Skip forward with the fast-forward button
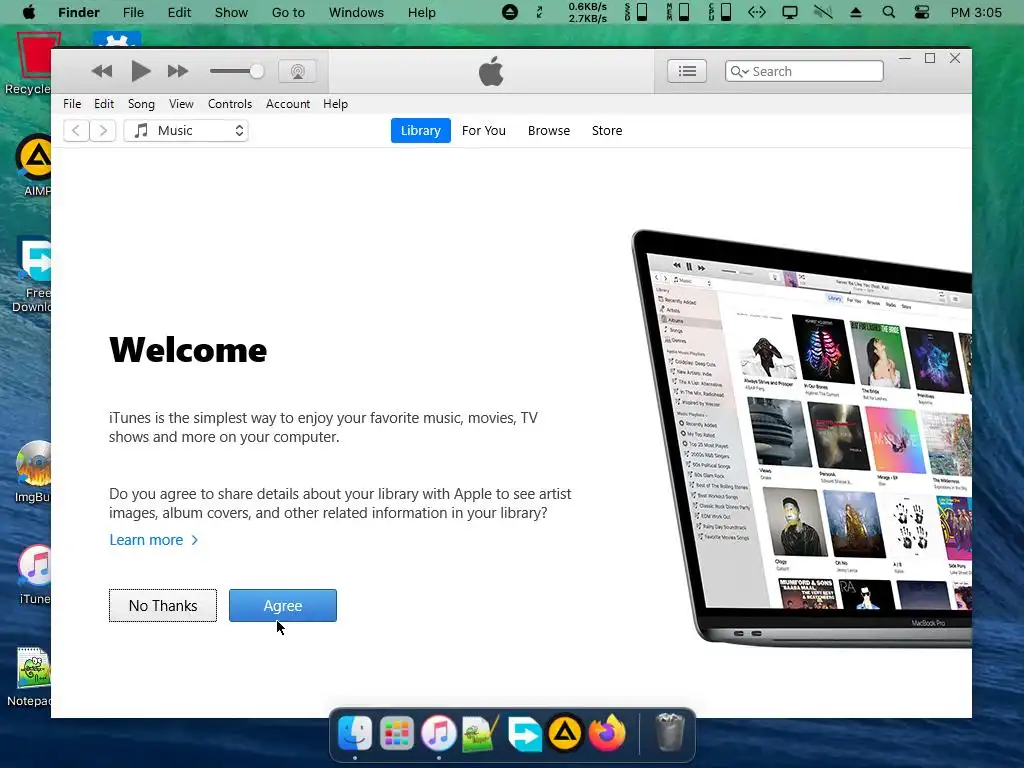Screen dimensions: 1024x768 click(178, 71)
